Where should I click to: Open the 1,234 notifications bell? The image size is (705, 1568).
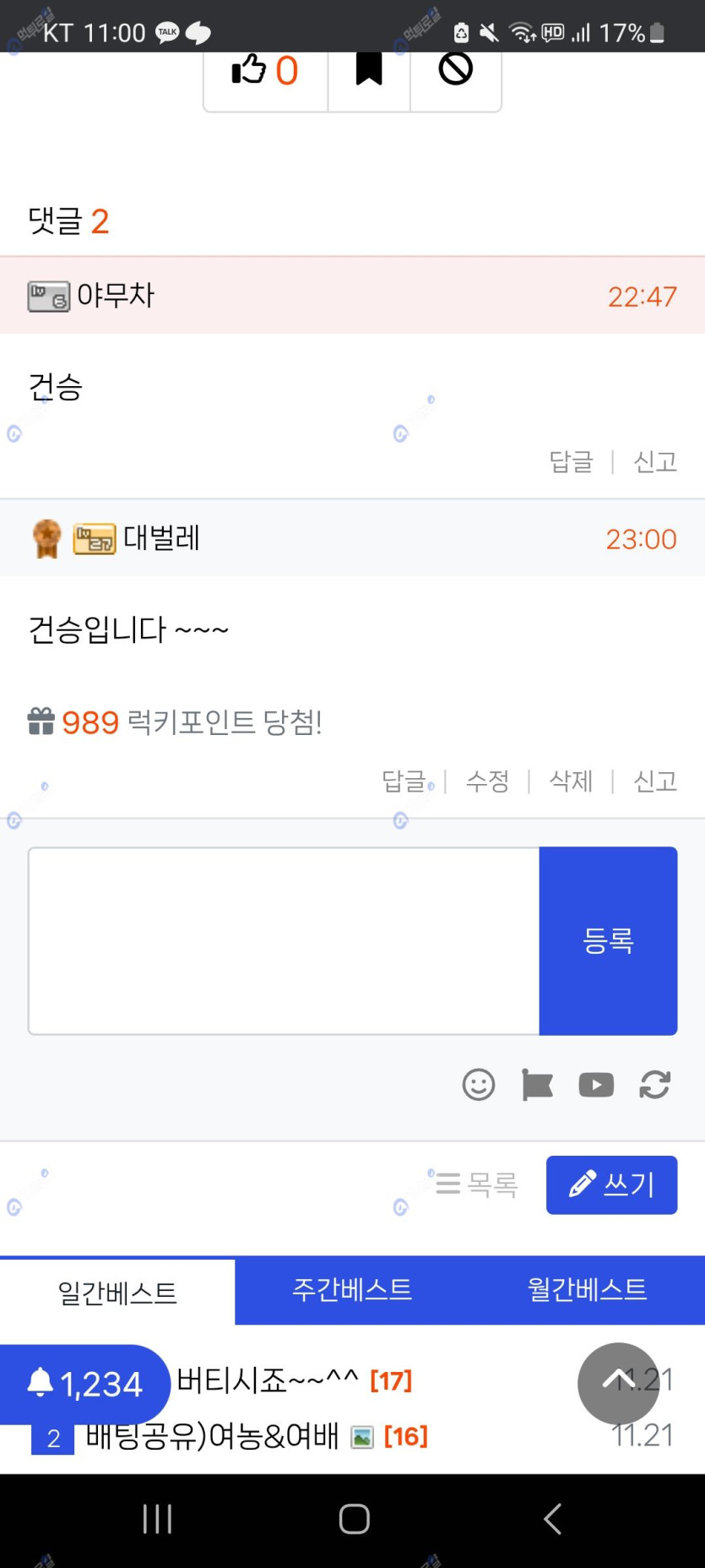point(84,1384)
